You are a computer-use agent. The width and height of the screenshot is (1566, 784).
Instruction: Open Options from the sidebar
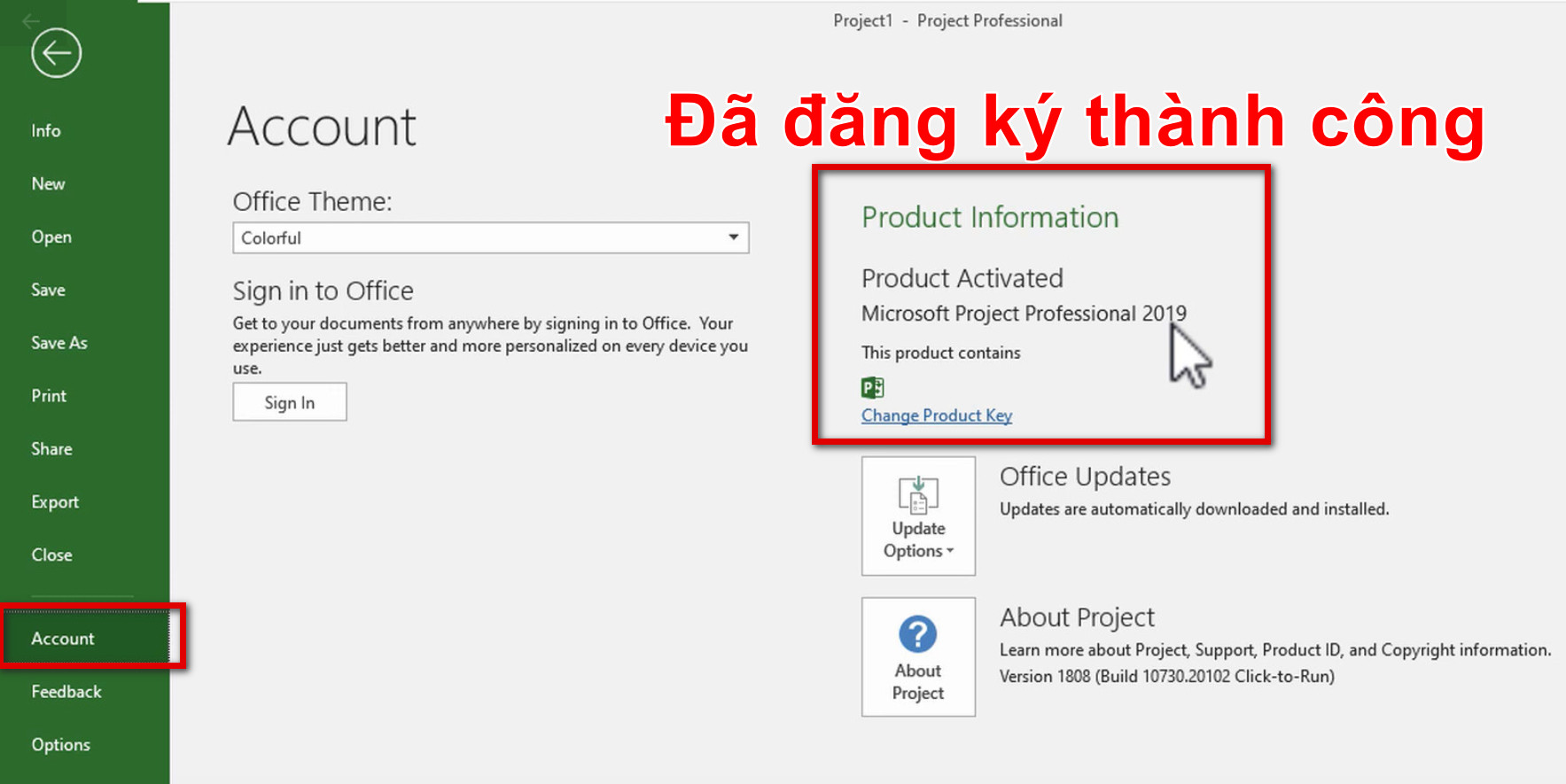point(61,745)
